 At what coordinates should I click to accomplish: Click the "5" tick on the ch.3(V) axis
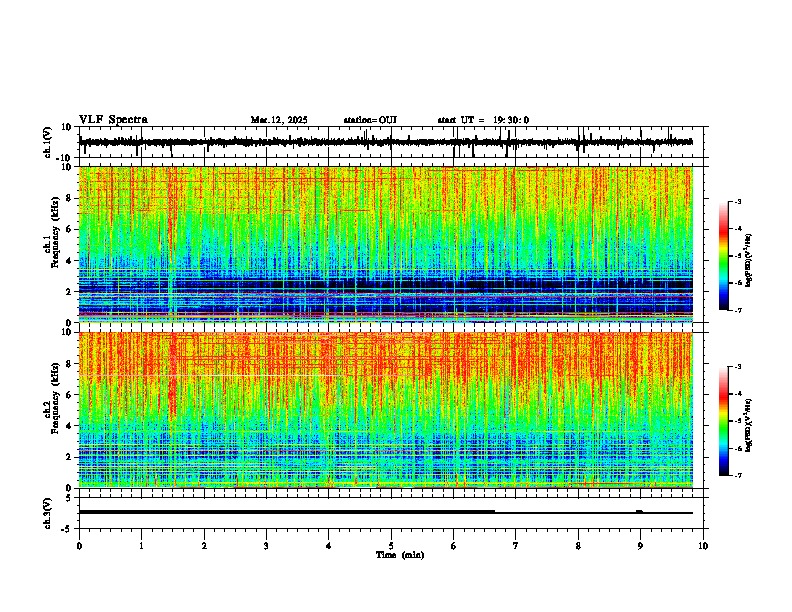point(69,497)
